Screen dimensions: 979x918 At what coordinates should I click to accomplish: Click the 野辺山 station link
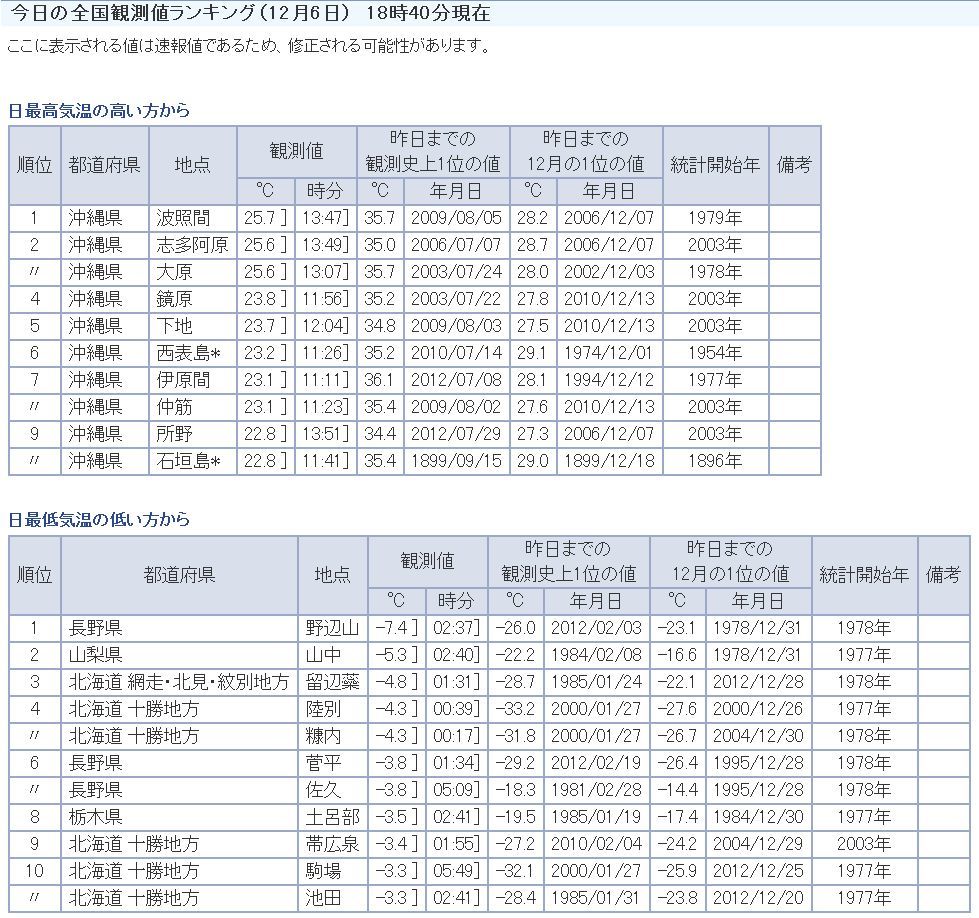point(332,628)
